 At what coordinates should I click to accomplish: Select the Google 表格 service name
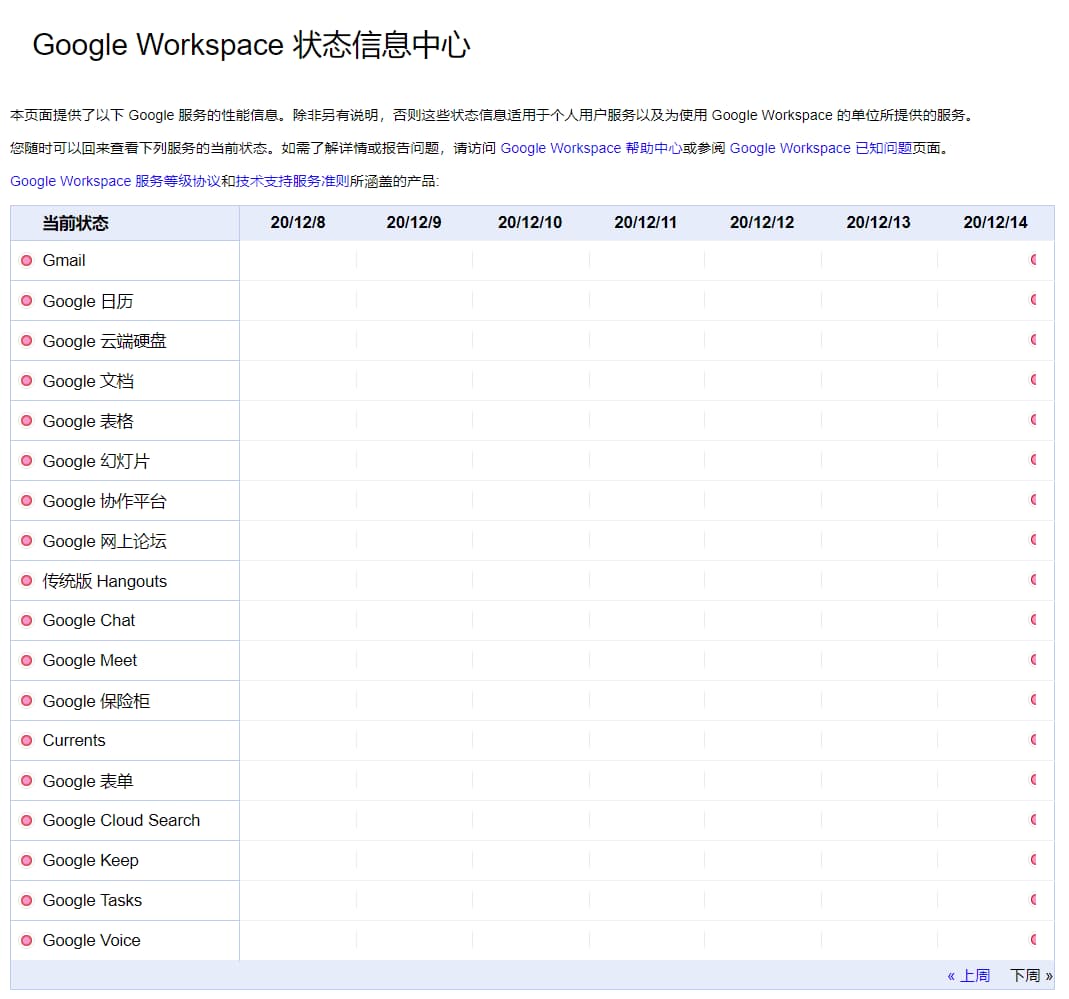click(x=88, y=421)
